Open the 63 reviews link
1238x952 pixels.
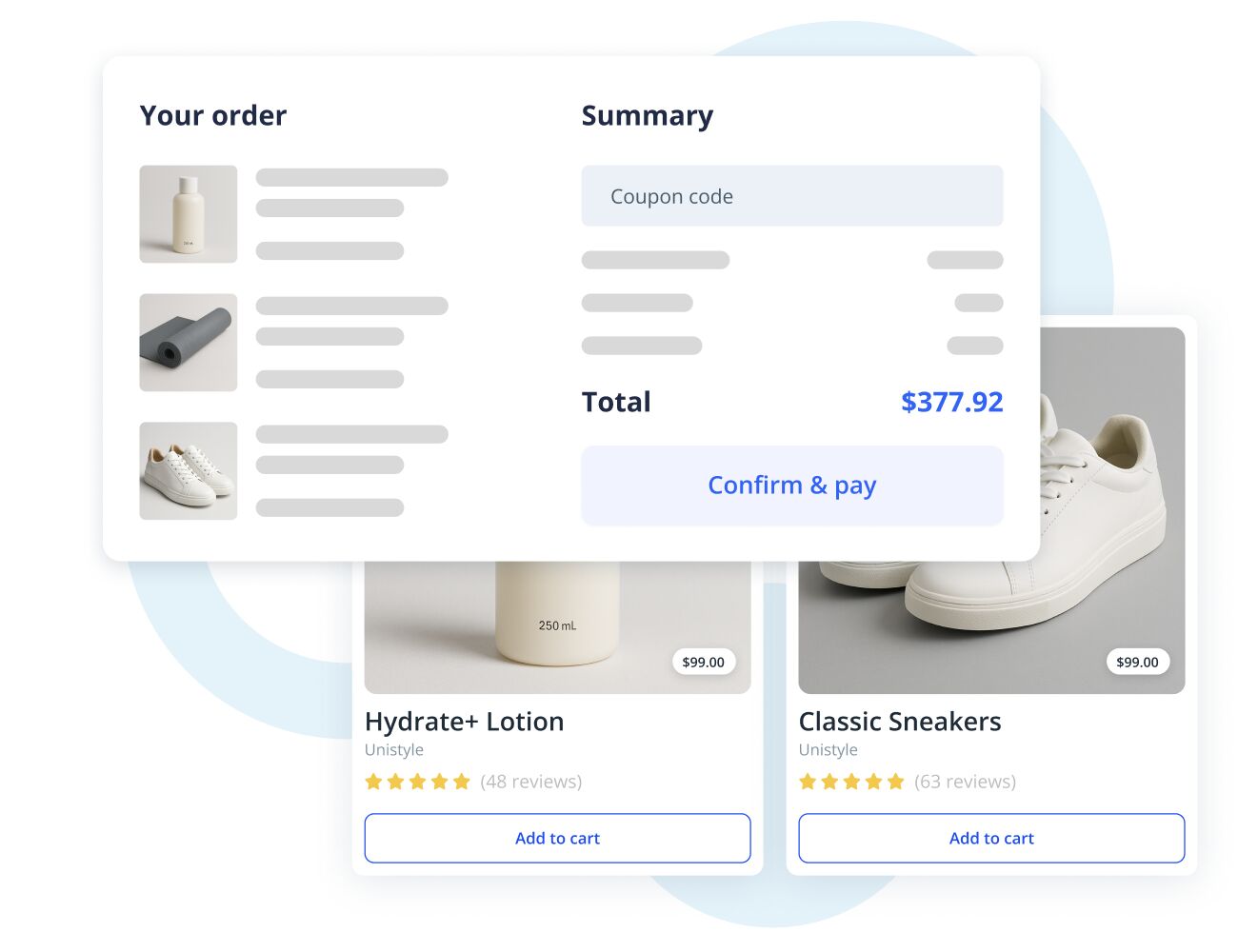point(965,782)
